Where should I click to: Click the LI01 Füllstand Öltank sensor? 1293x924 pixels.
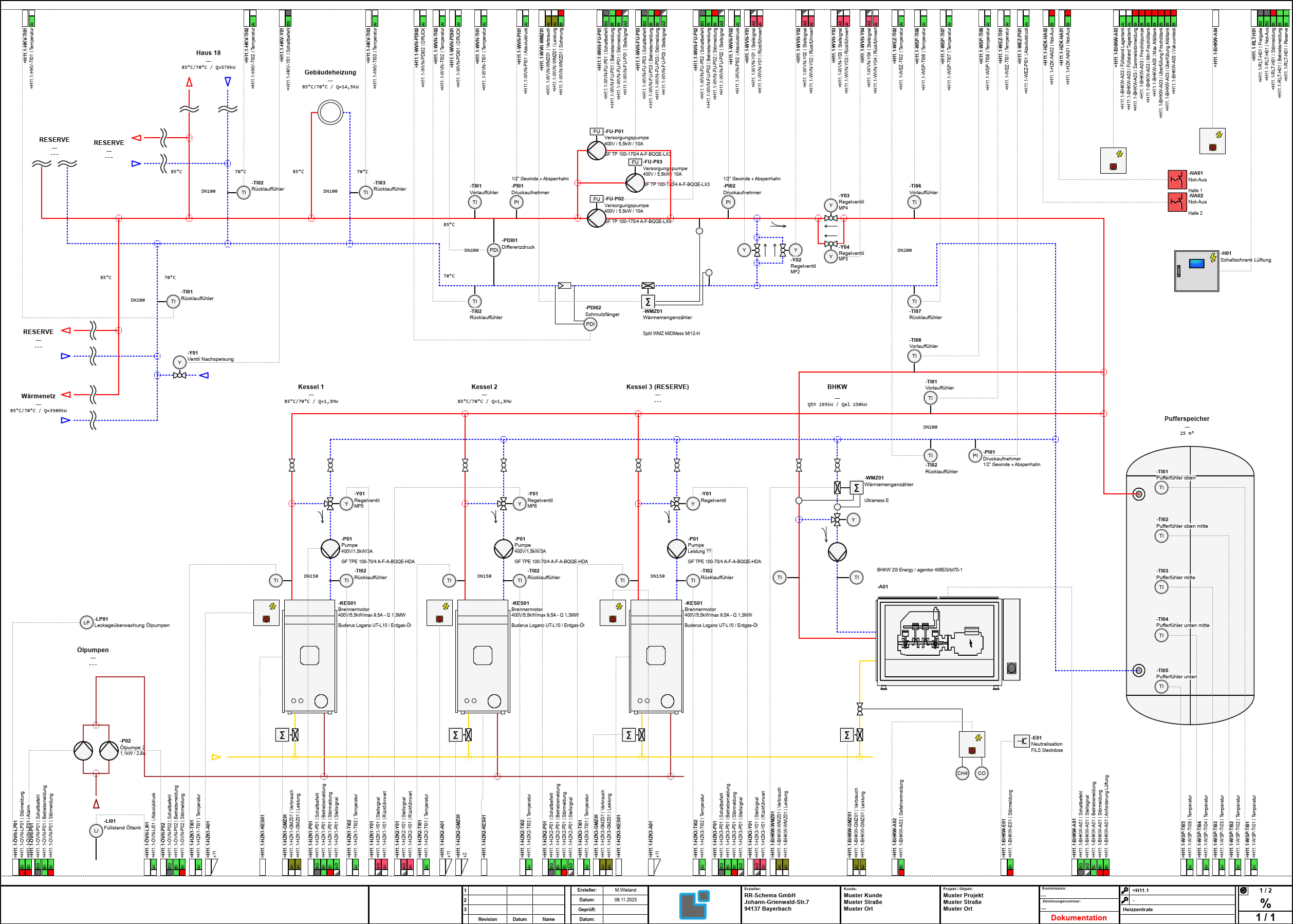(x=96, y=830)
